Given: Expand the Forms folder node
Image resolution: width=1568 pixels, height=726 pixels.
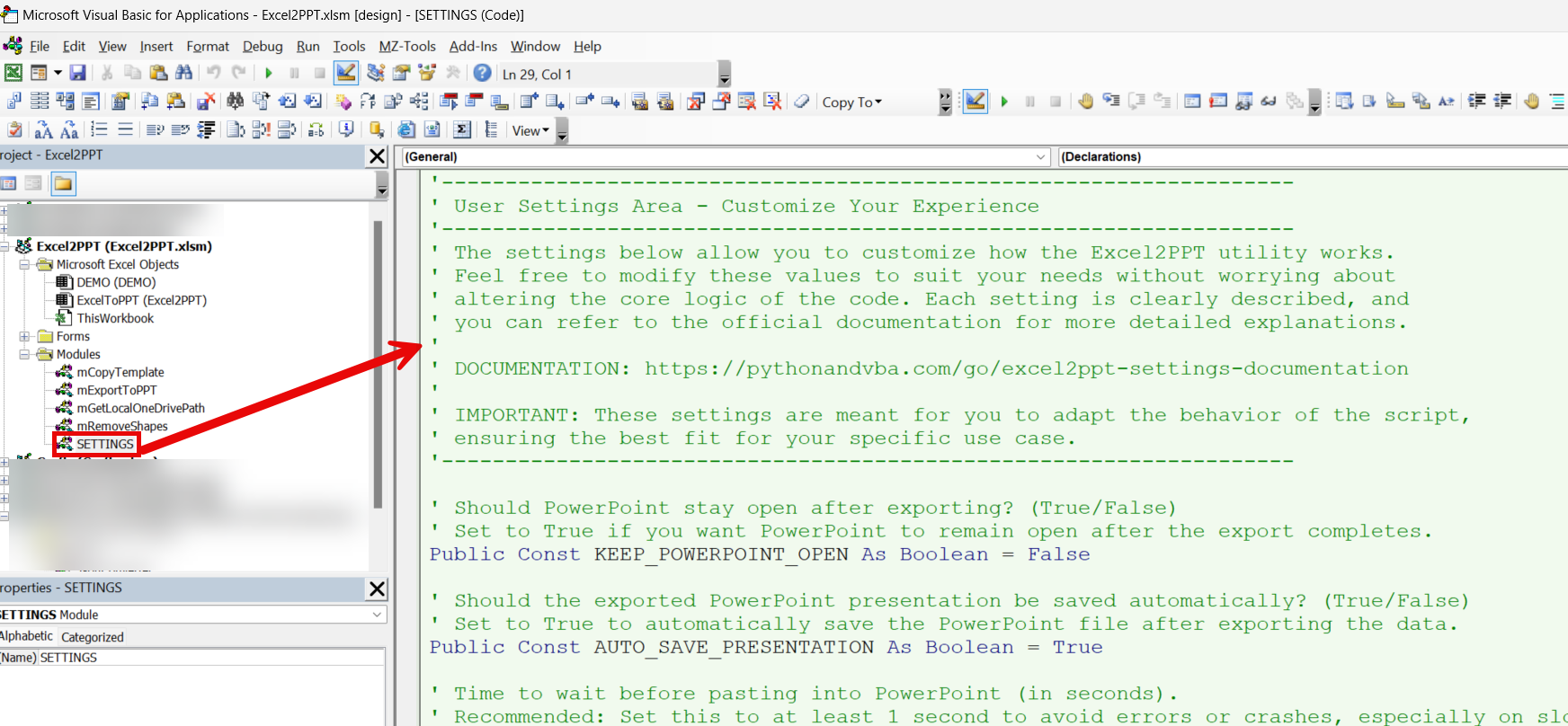Looking at the screenshot, I should tap(25, 336).
